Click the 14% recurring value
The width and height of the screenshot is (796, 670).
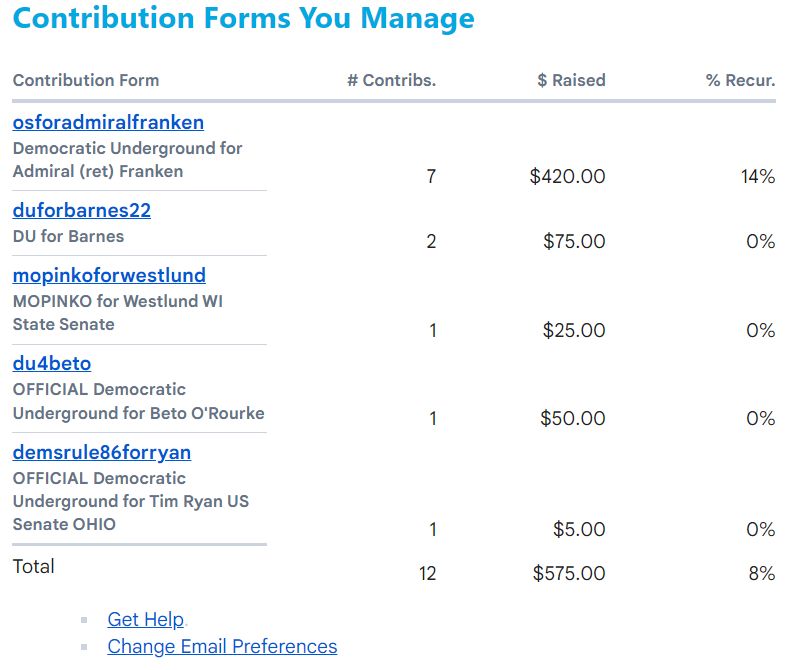click(757, 176)
